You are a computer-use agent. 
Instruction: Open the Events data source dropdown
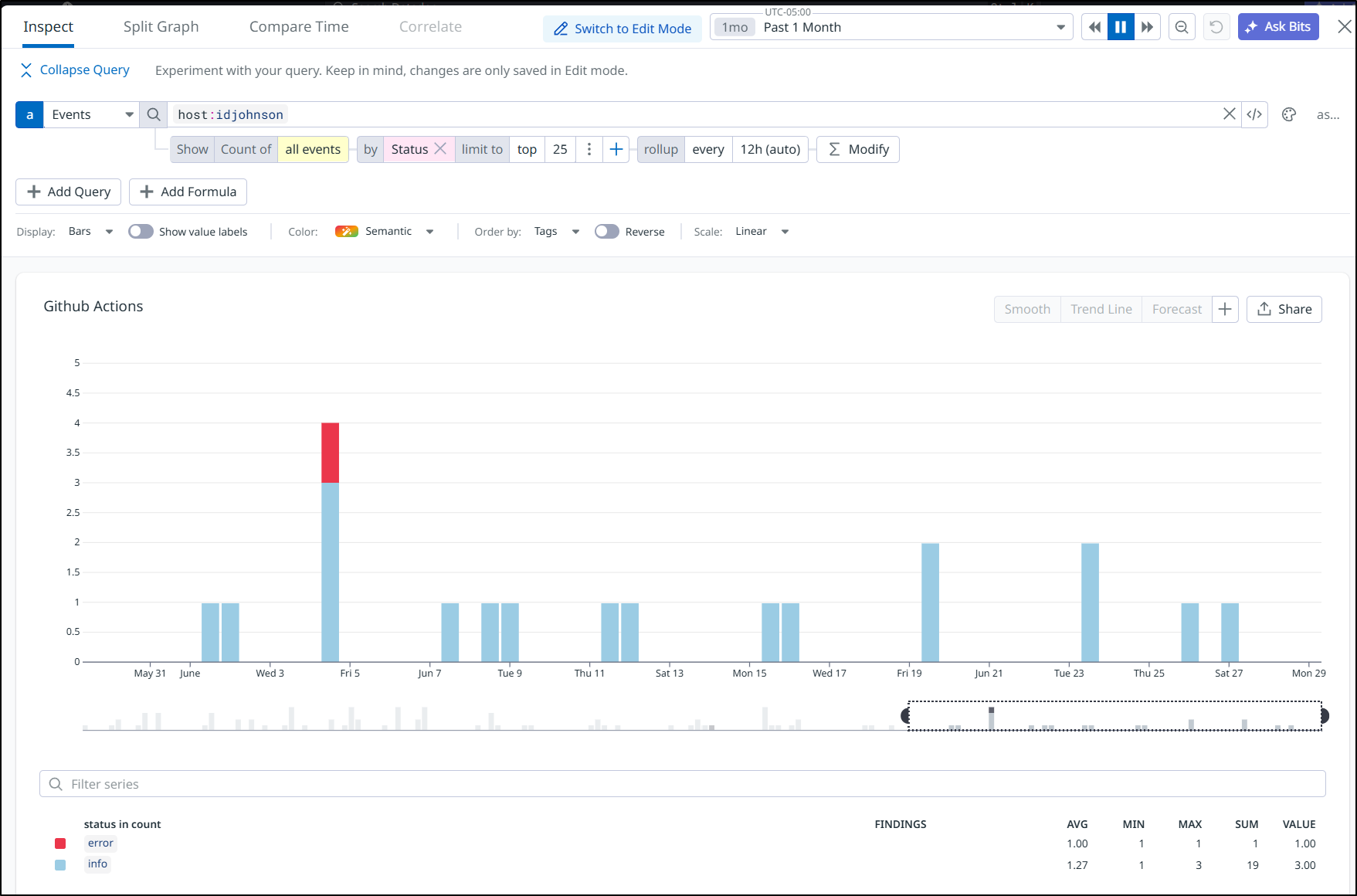(92, 114)
